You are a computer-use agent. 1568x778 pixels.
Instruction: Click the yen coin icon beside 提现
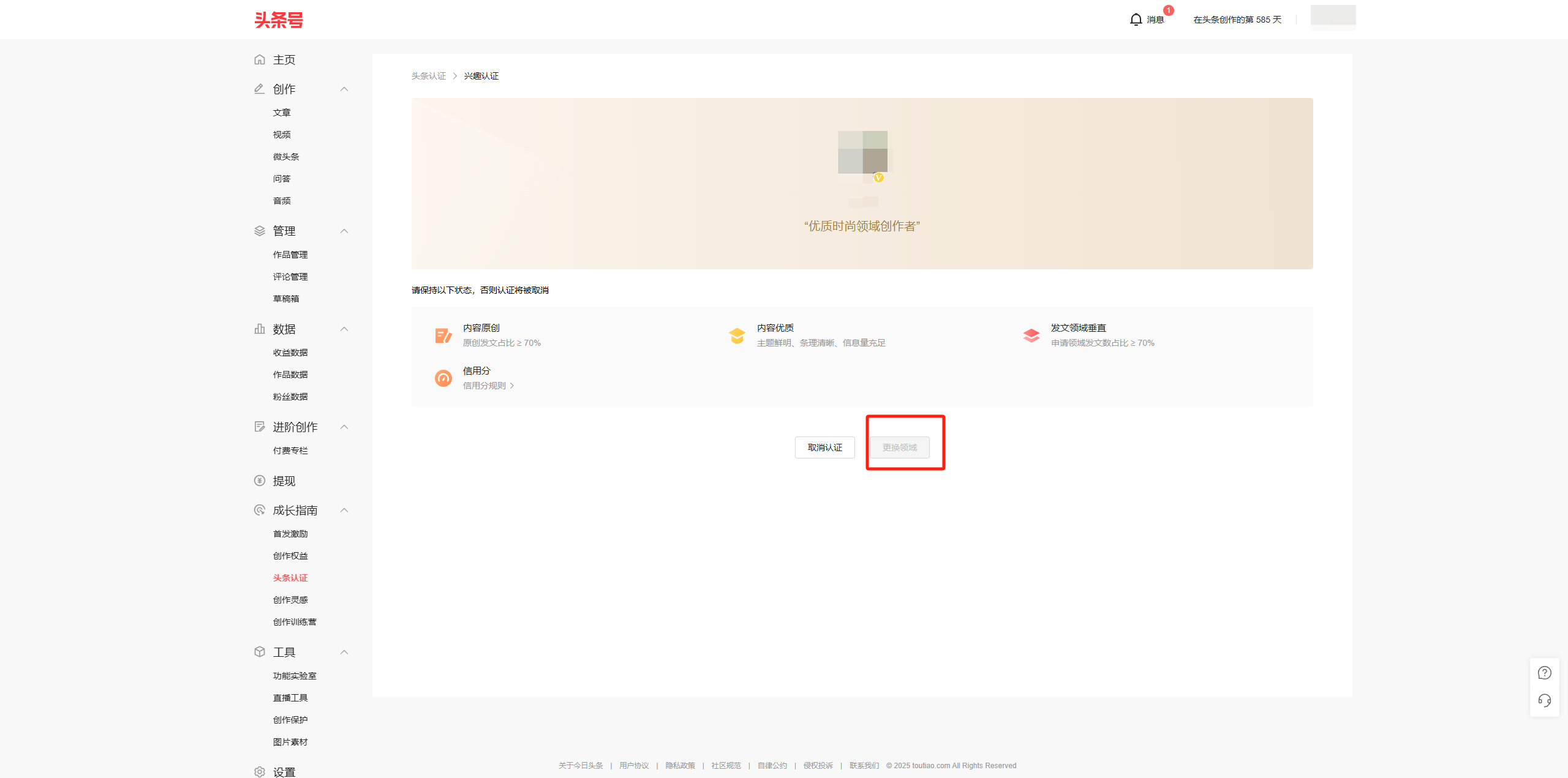point(260,481)
